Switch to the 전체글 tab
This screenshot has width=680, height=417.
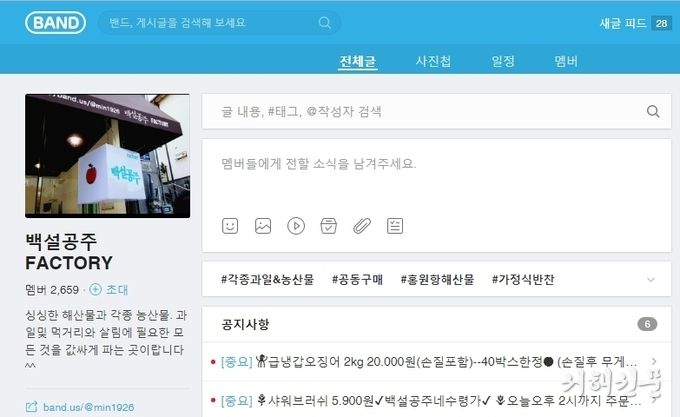point(357,61)
